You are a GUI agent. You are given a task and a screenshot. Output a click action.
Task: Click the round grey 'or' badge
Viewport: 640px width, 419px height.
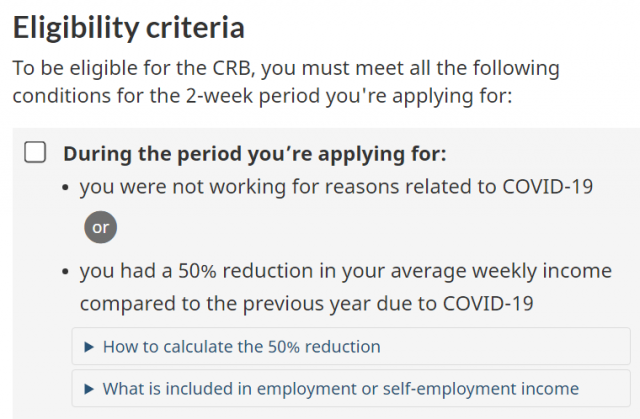(x=100, y=227)
